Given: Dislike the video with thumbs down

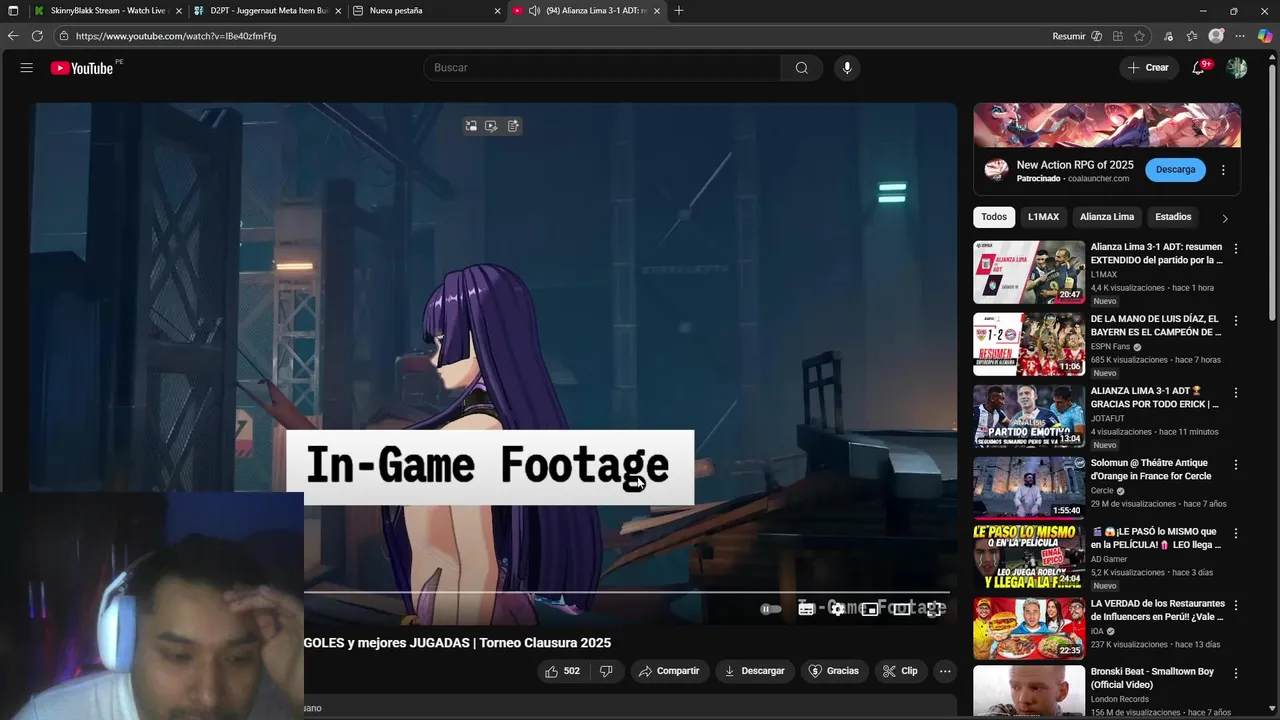Looking at the screenshot, I should pyautogui.click(x=606, y=671).
